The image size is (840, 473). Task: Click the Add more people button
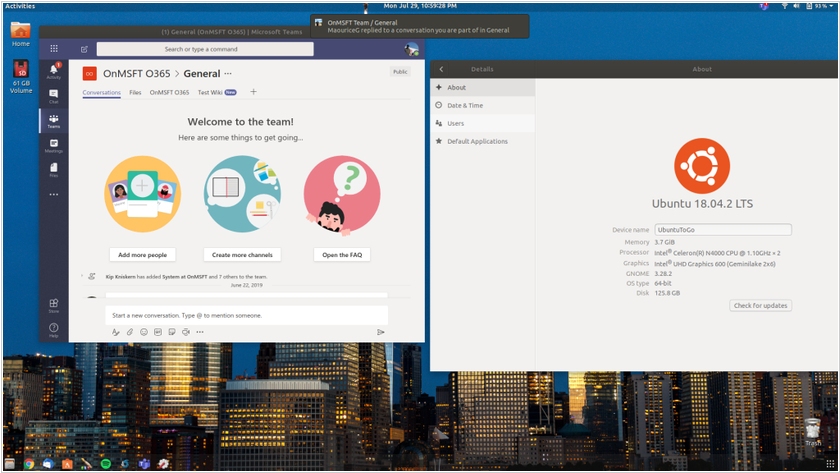pyautogui.click(x=142, y=255)
